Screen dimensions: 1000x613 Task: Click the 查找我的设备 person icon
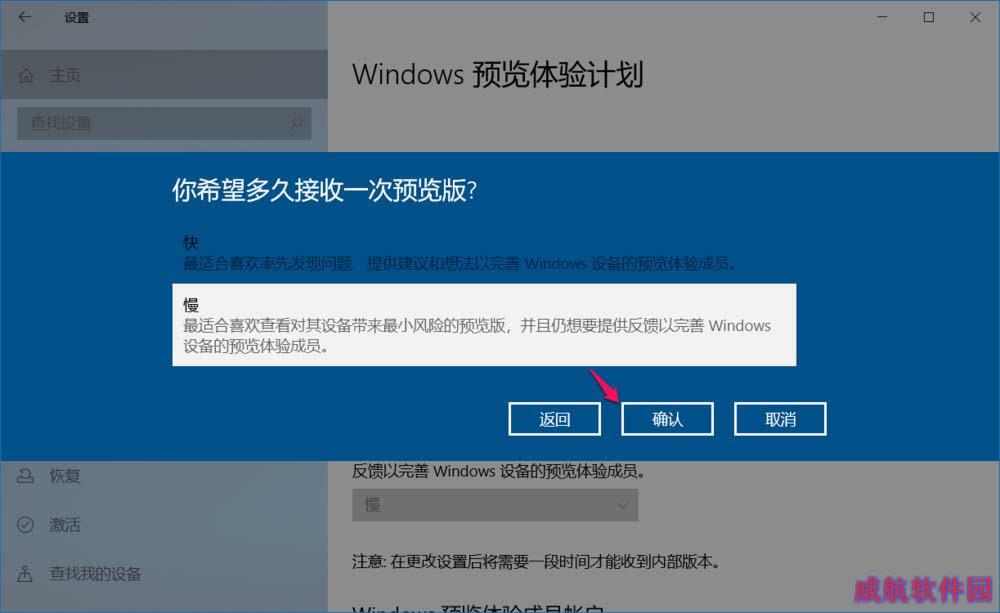point(25,573)
